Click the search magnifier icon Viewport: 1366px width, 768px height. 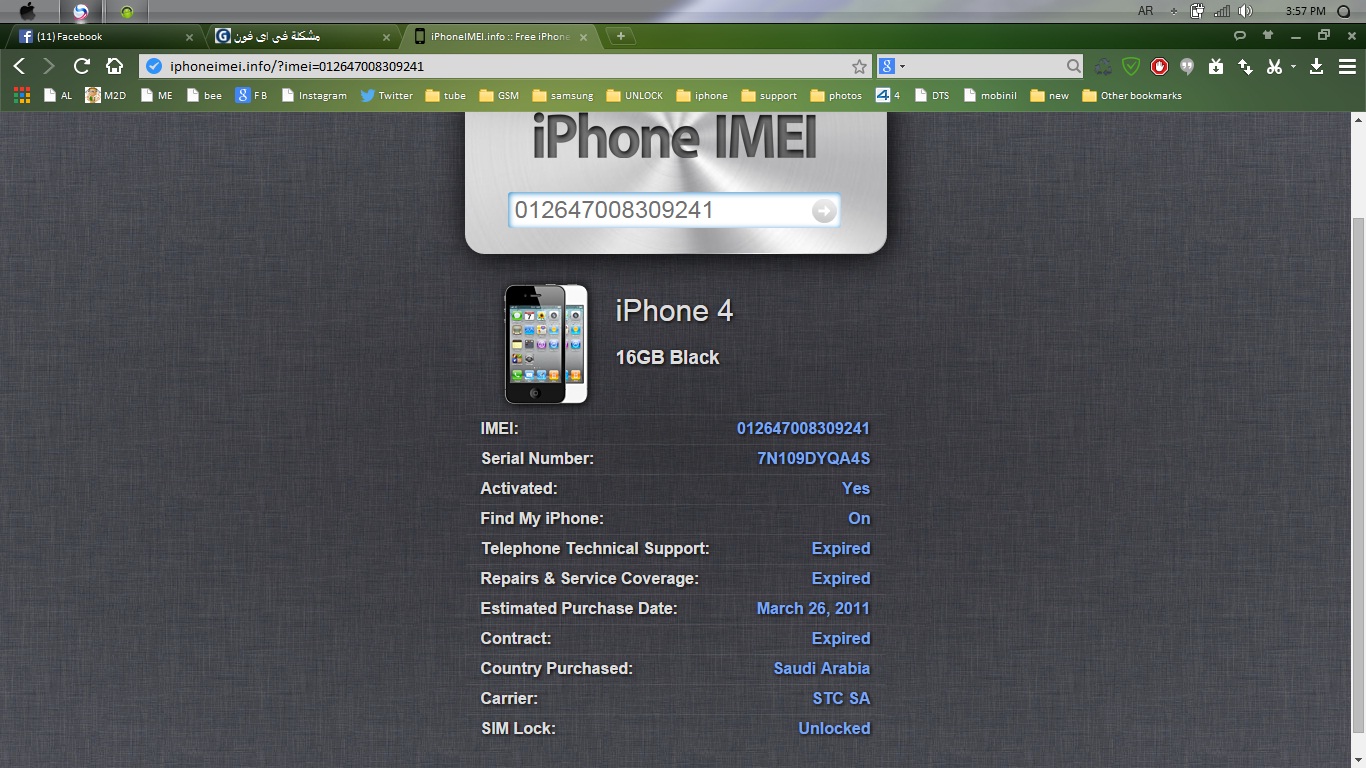coord(1073,66)
